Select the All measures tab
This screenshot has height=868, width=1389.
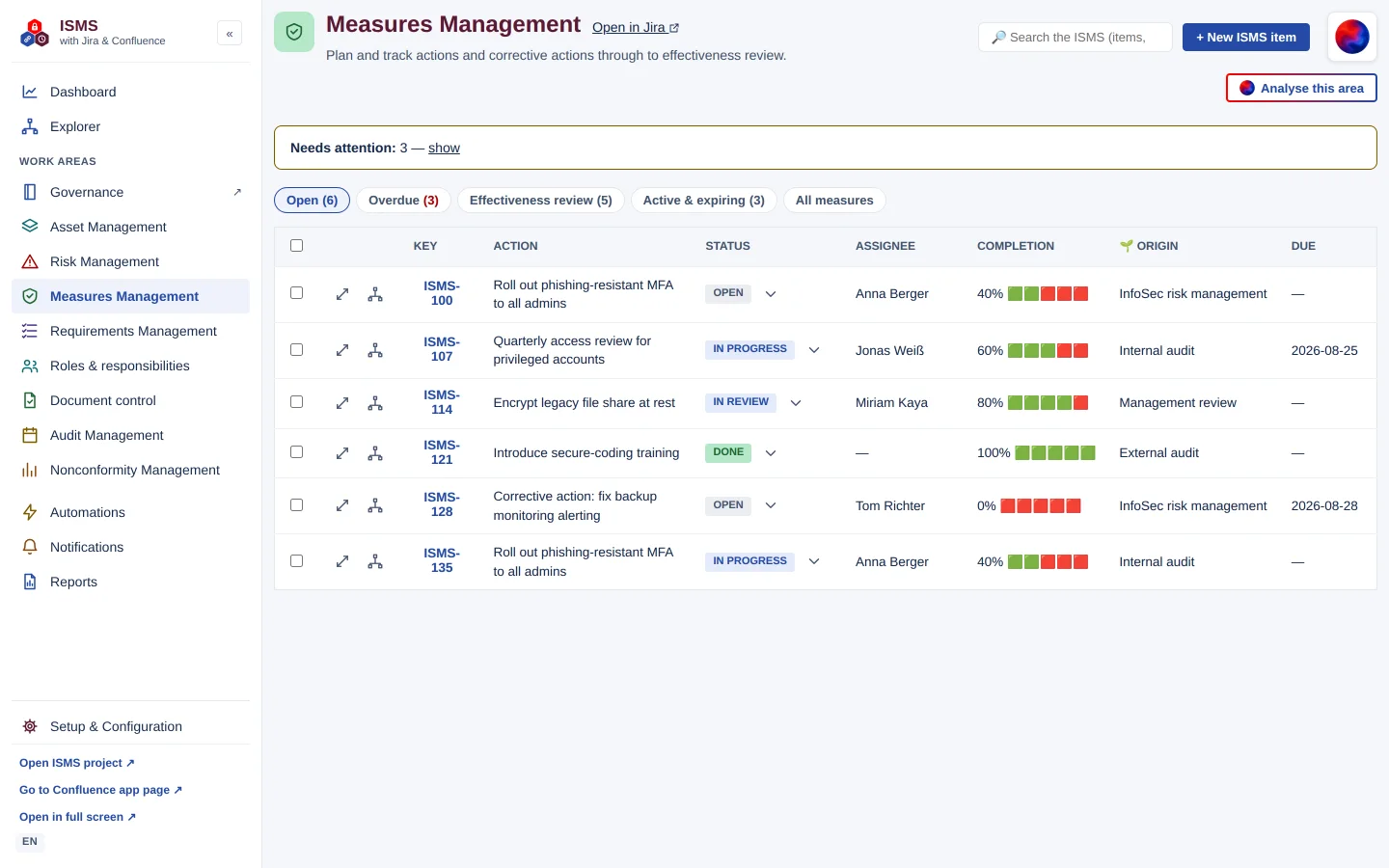834,201
